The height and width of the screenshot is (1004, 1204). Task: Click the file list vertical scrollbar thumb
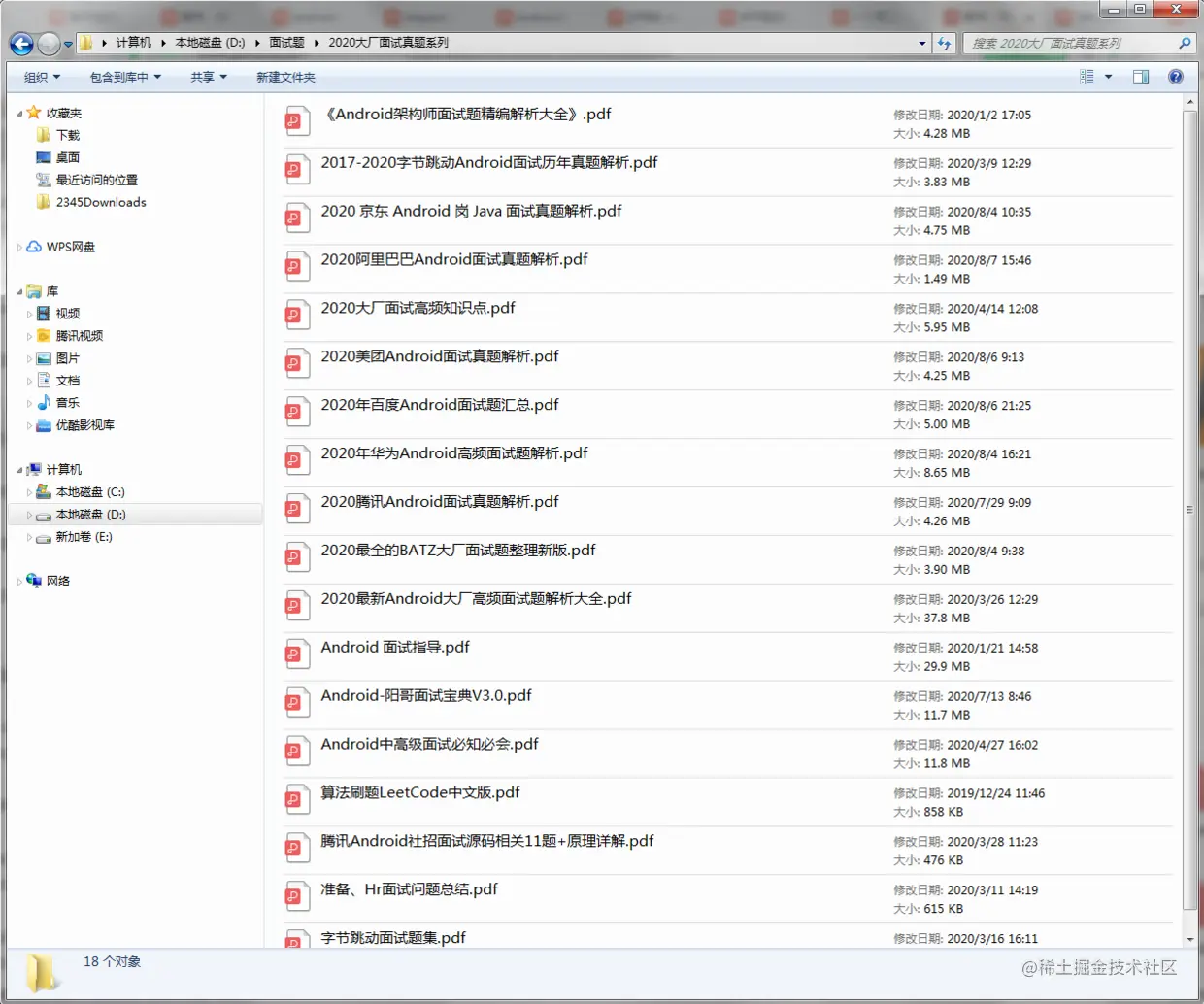click(x=1189, y=511)
